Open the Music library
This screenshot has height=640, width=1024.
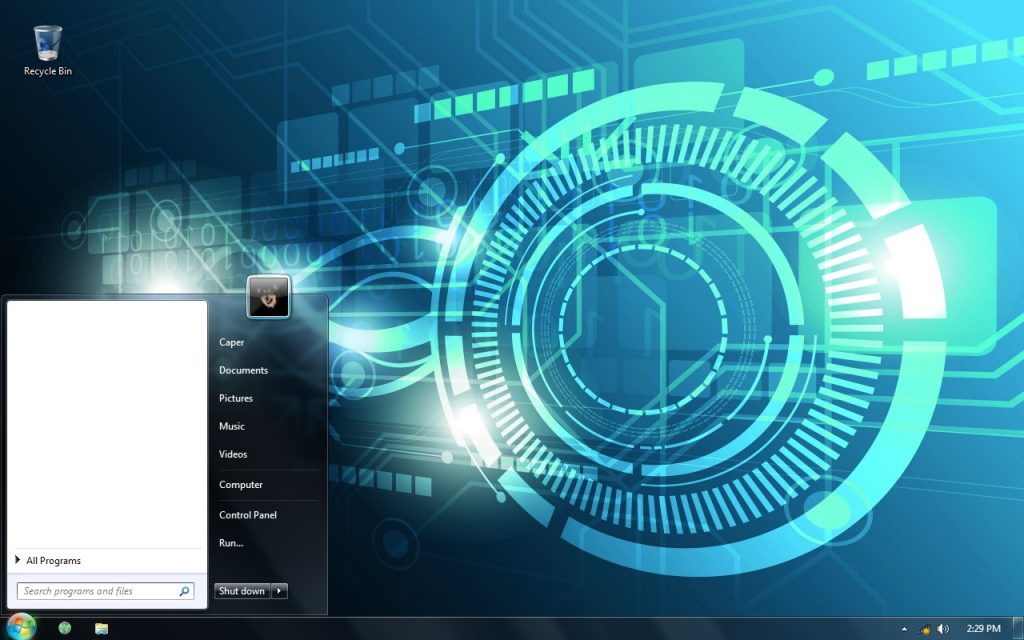(232, 426)
